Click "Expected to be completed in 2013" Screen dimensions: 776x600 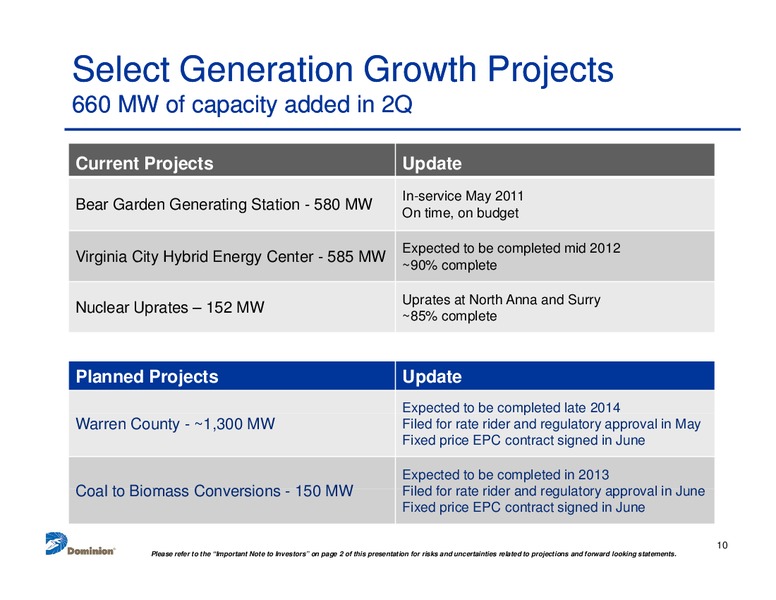tap(505, 475)
